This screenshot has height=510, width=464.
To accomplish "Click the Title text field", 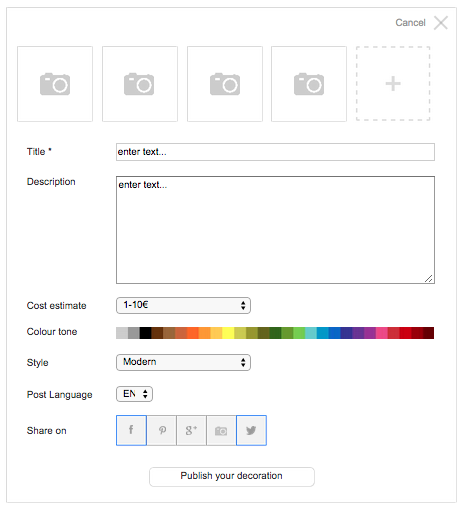I will [x=275, y=152].
